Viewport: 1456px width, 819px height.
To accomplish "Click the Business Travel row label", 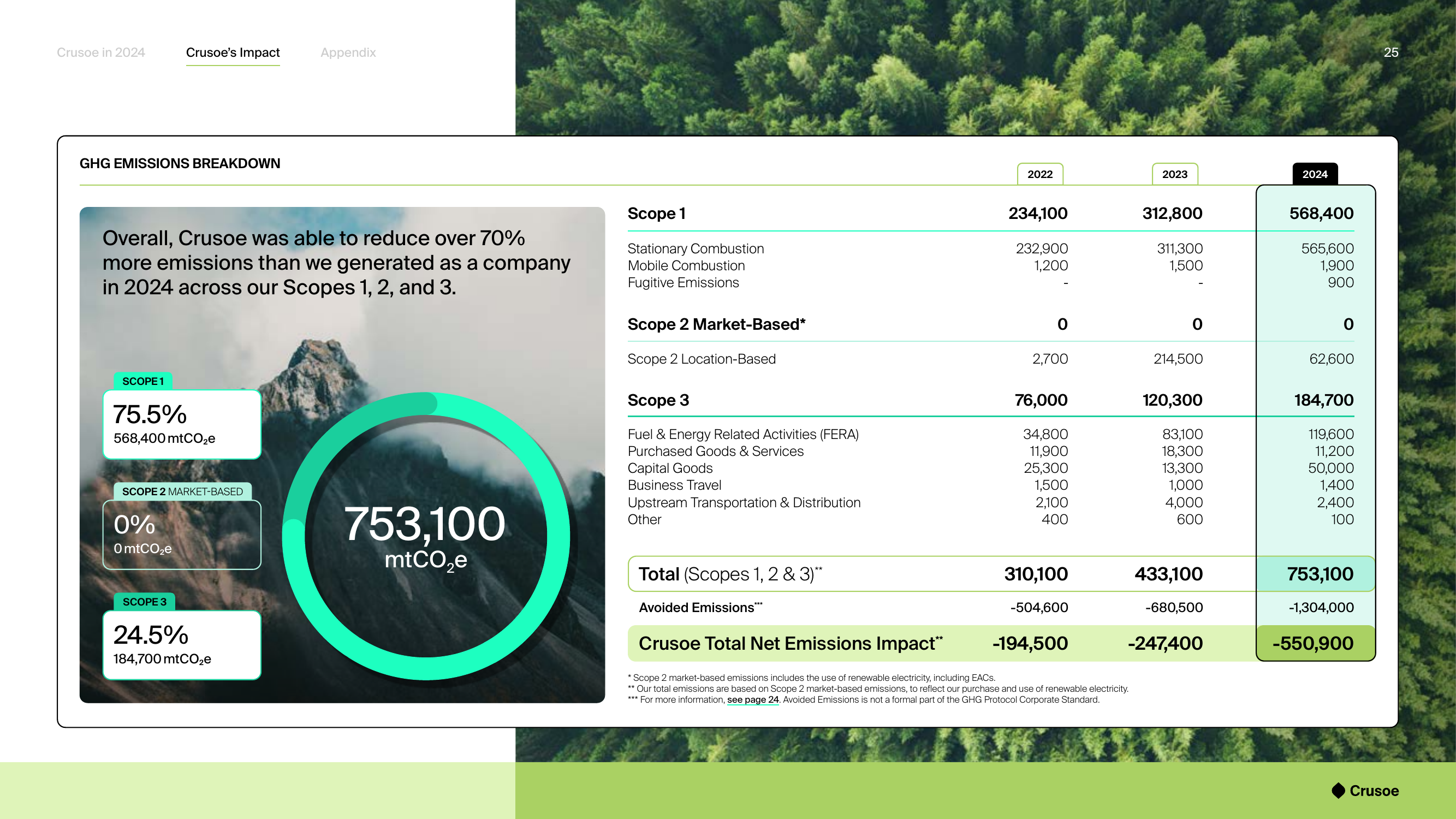I will pyautogui.click(x=674, y=485).
